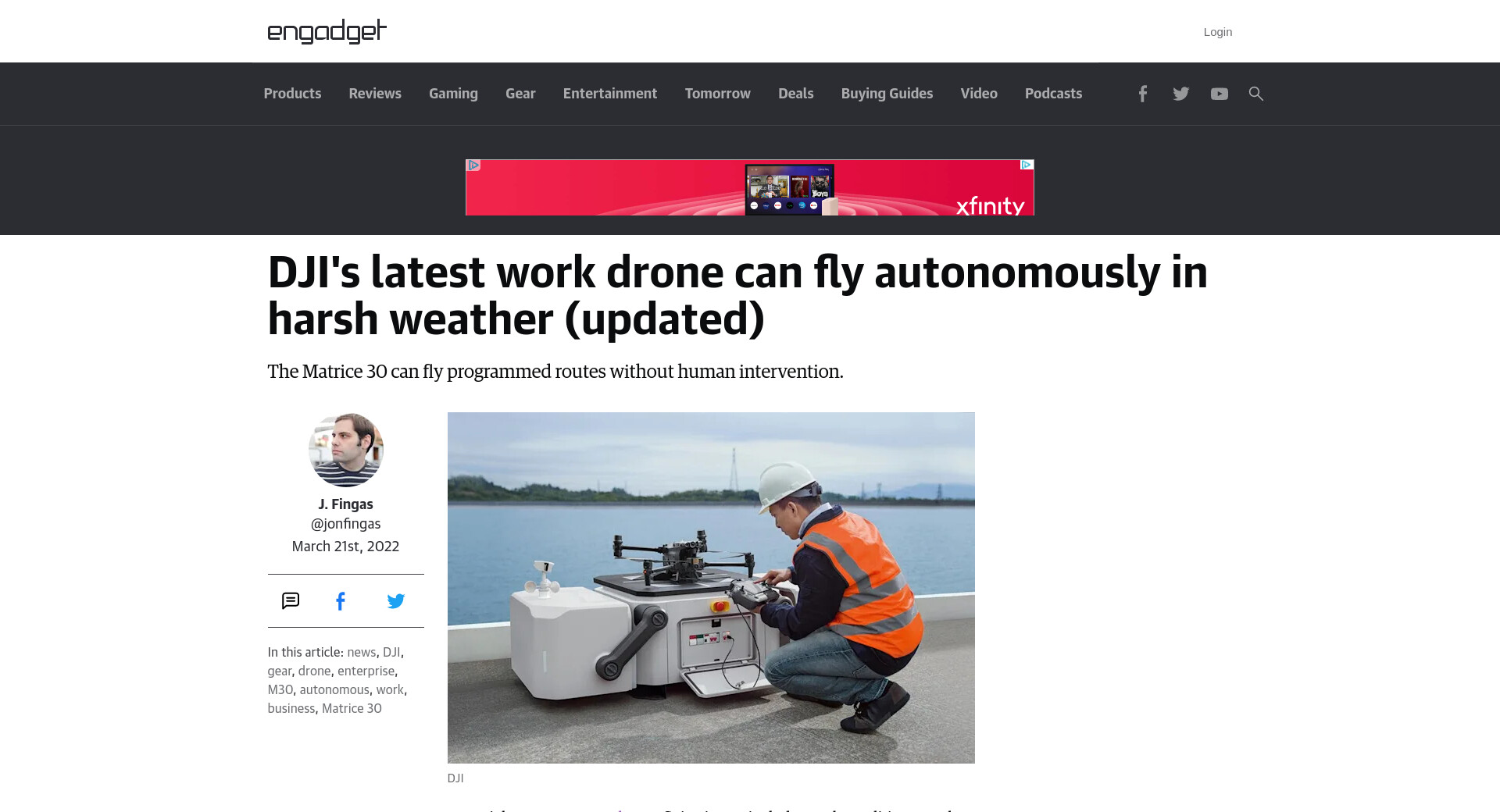Share article on Facebook icon

pos(341,601)
